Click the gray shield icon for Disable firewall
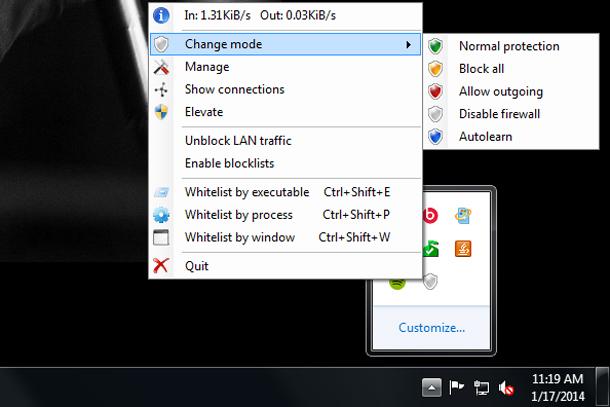 tap(436, 114)
